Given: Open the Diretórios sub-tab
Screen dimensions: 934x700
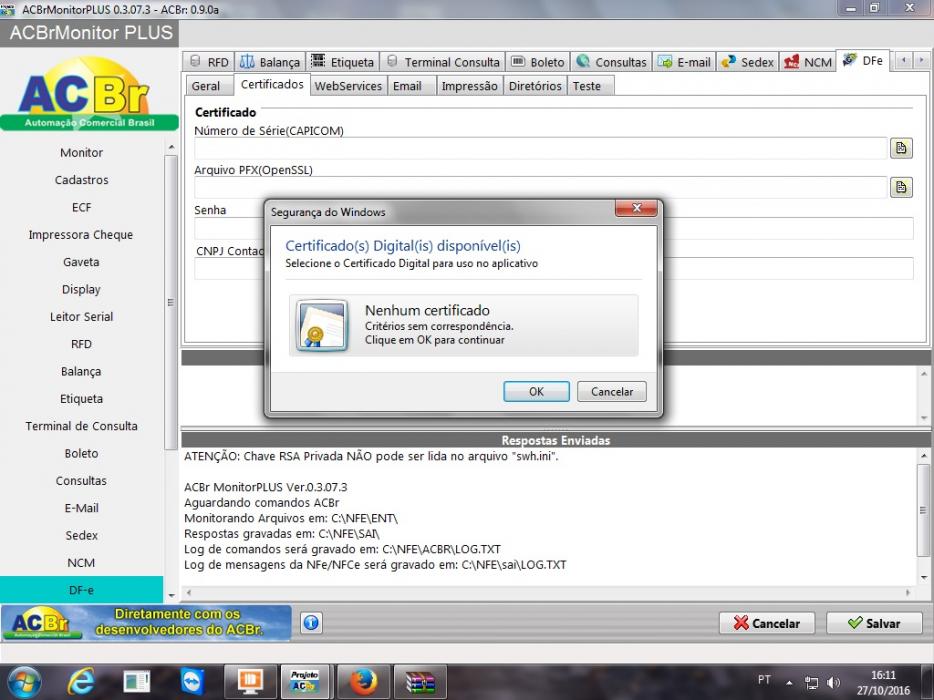Looking at the screenshot, I should [535, 86].
